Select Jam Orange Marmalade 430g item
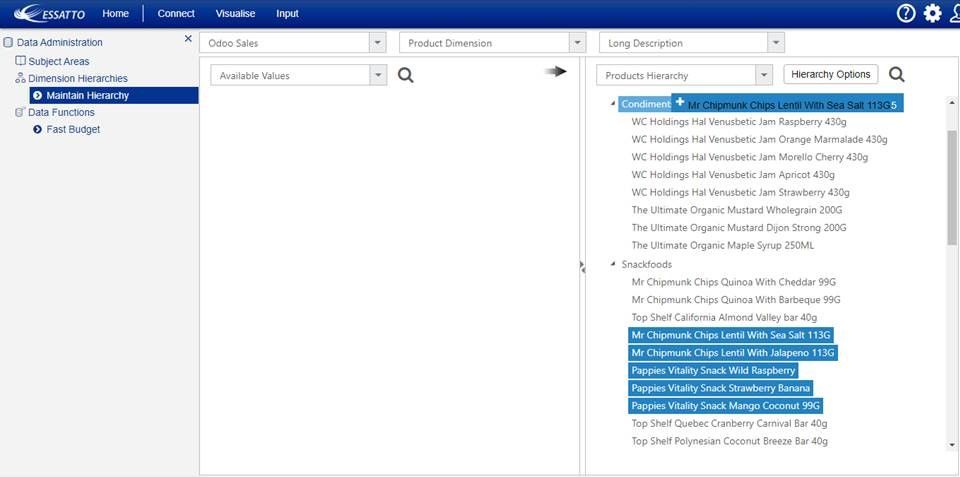 point(759,139)
